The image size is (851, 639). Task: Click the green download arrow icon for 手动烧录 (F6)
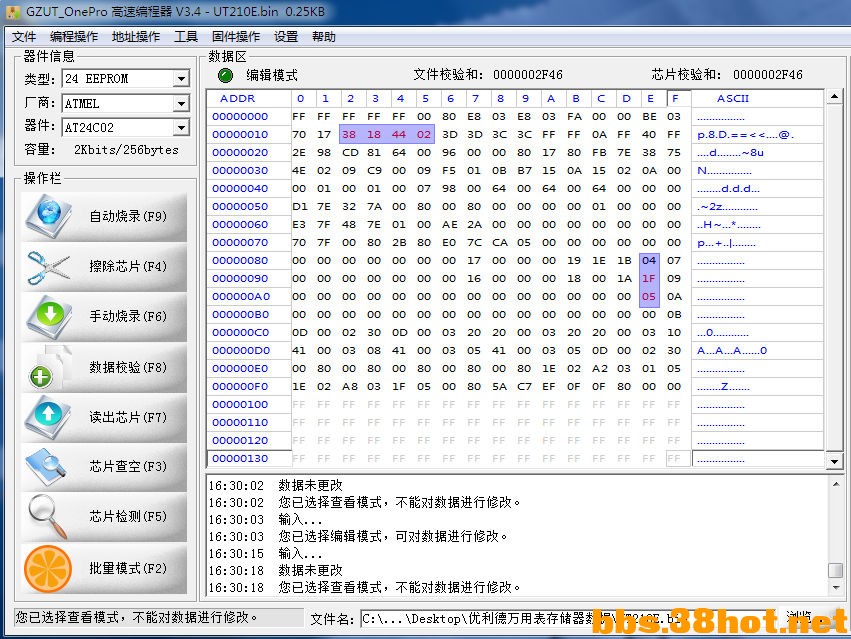[49, 317]
